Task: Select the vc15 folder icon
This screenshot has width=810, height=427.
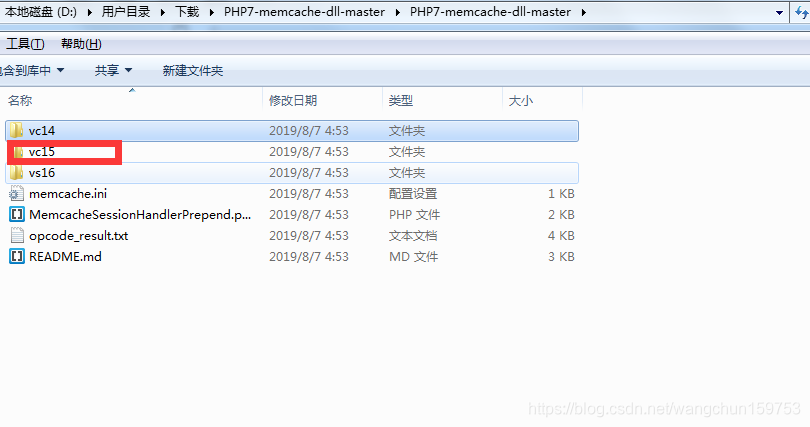Action: coord(18,152)
